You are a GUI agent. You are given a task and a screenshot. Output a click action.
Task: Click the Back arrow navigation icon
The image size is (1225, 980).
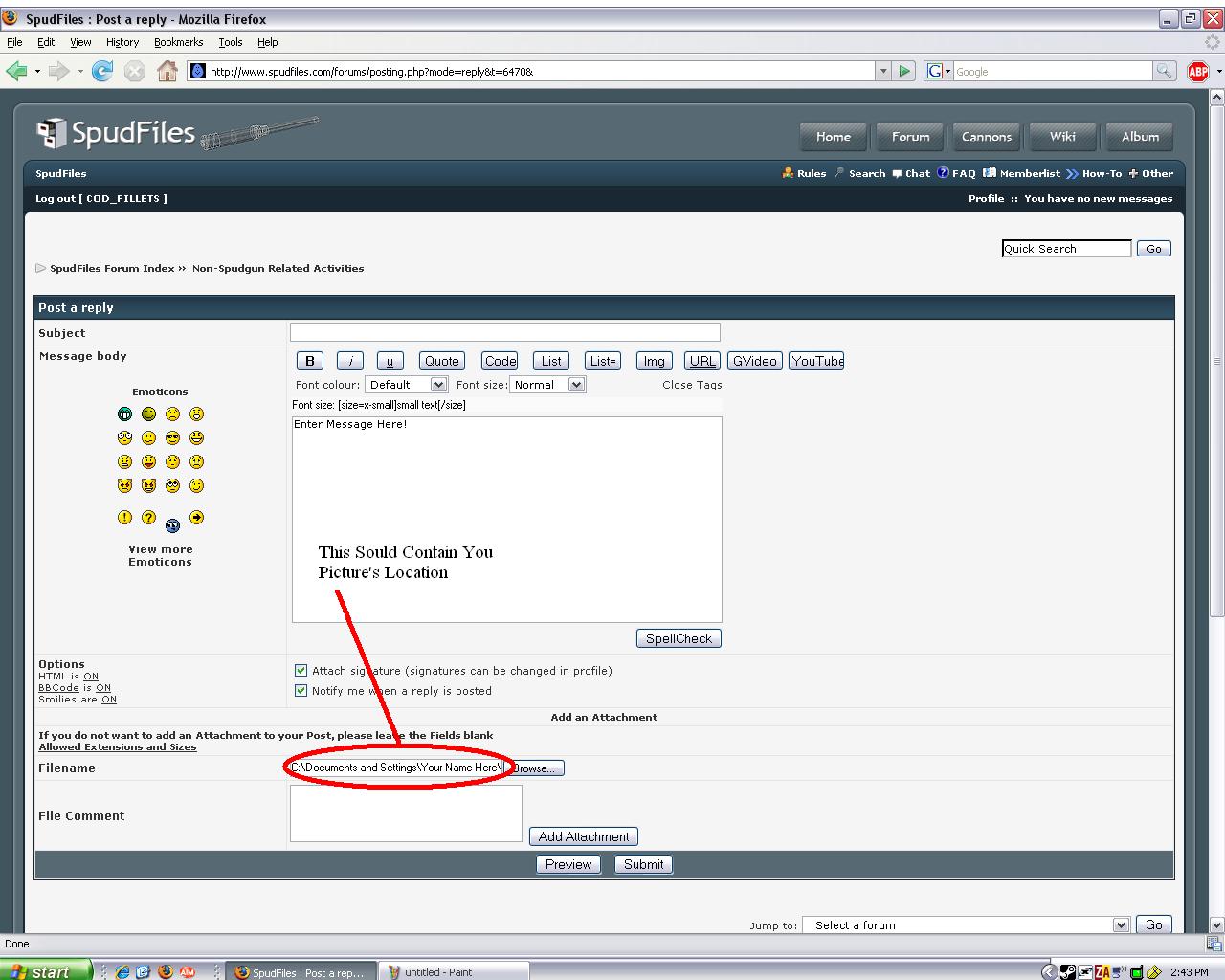pyautogui.click(x=16, y=71)
